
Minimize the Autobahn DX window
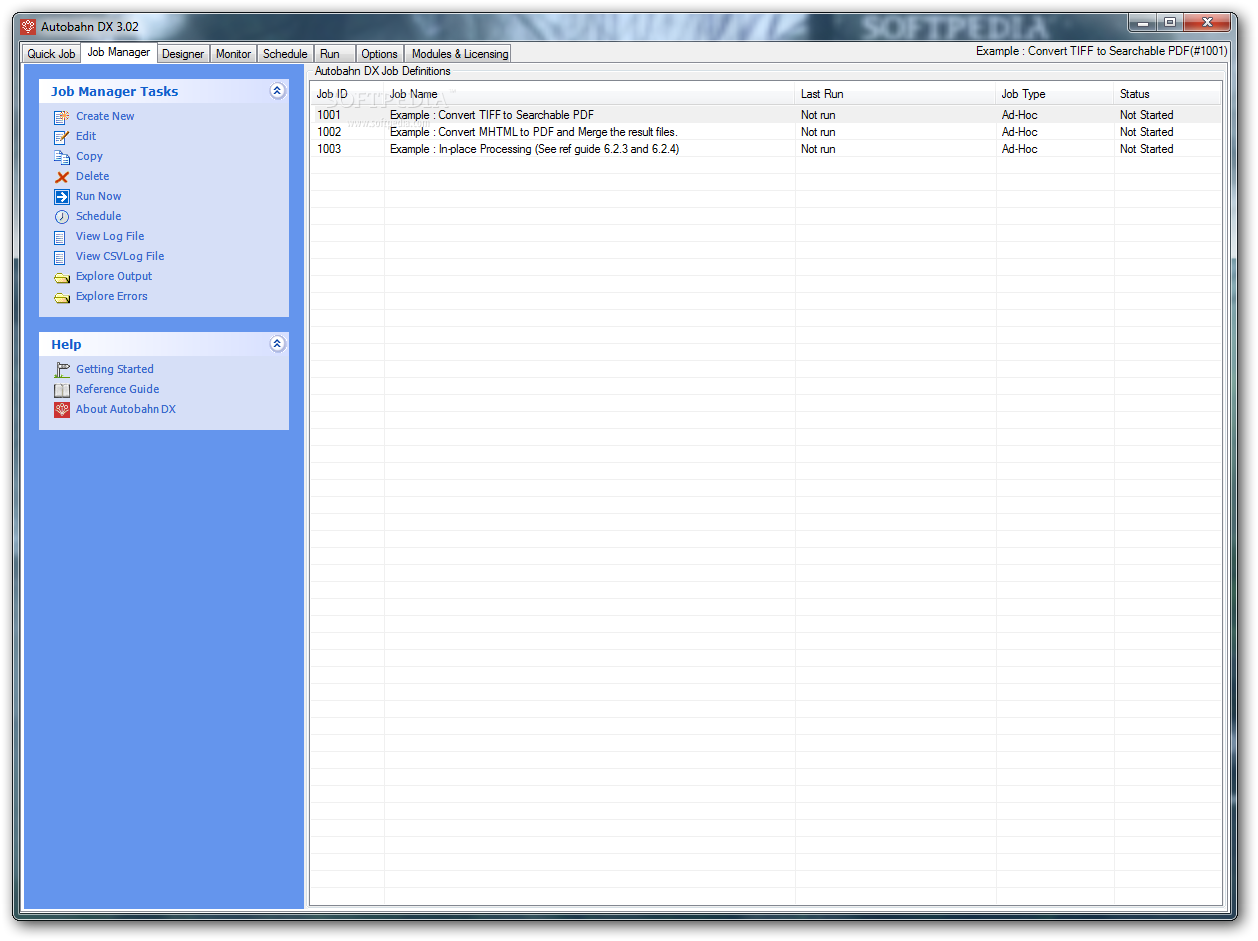(1143, 22)
